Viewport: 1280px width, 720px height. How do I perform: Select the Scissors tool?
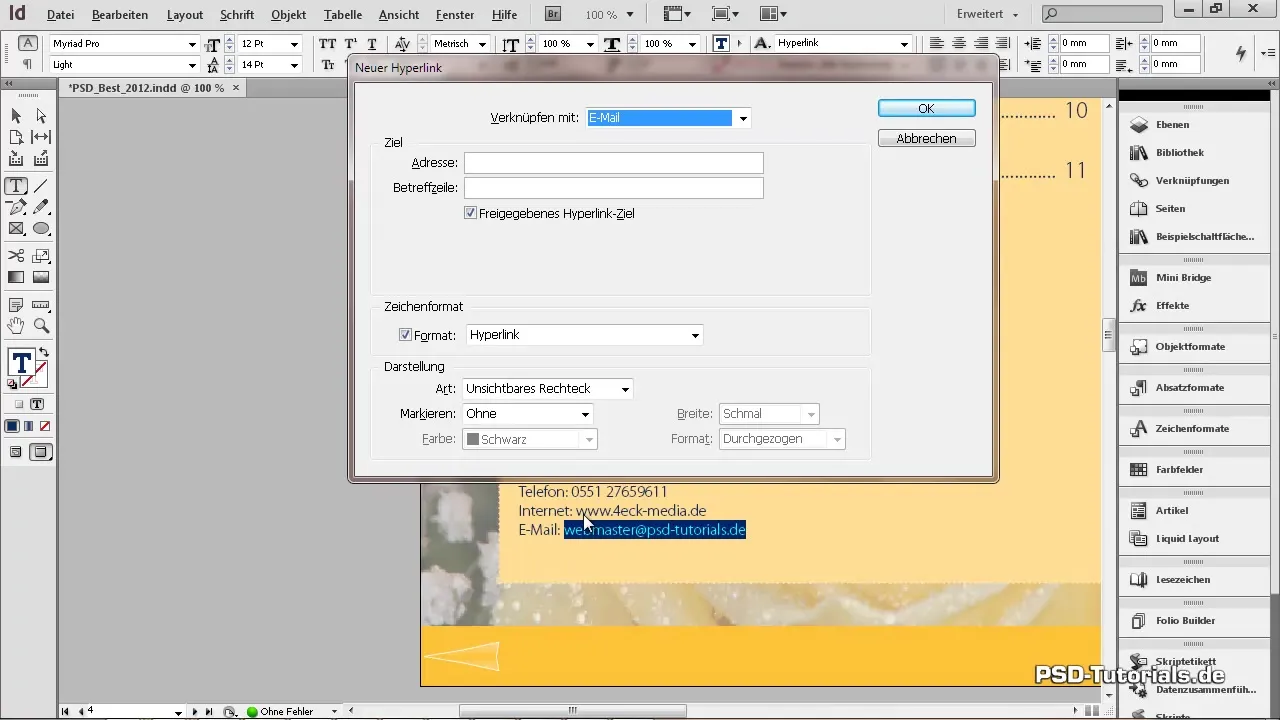click(x=16, y=256)
